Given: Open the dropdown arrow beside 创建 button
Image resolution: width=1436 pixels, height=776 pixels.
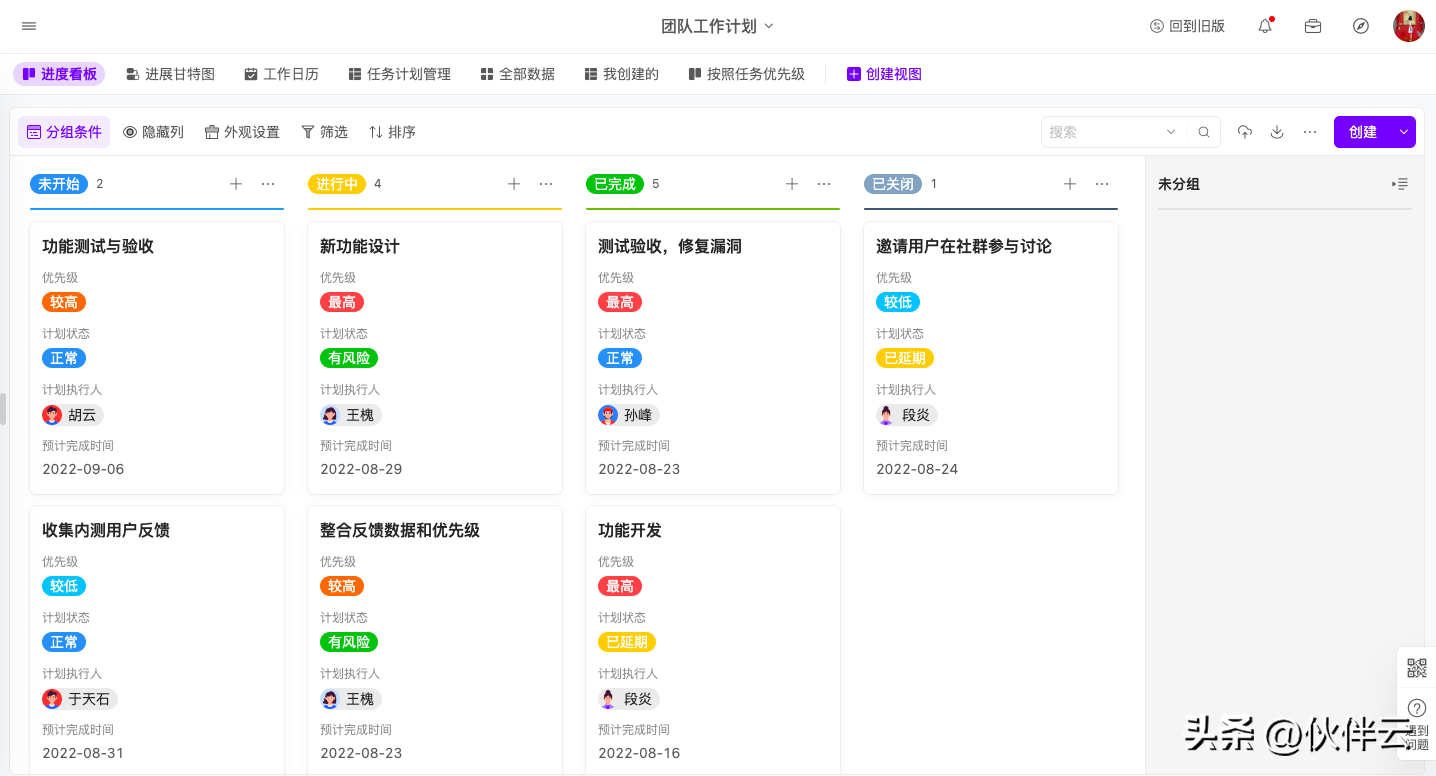Looking at the screenshot, I should coord(1404,132).
